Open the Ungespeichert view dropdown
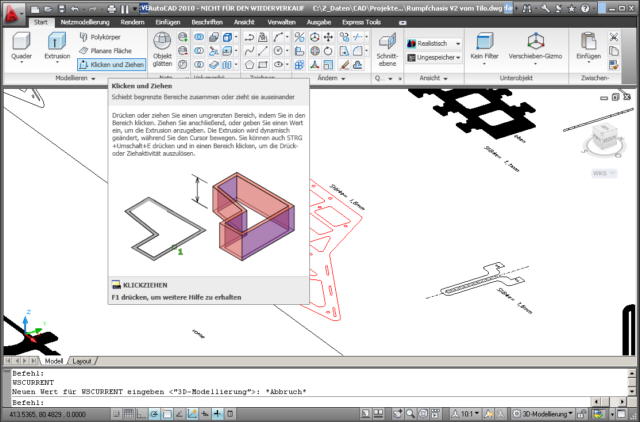This screenshot has width=640, height=422. (x=434, y=58)
